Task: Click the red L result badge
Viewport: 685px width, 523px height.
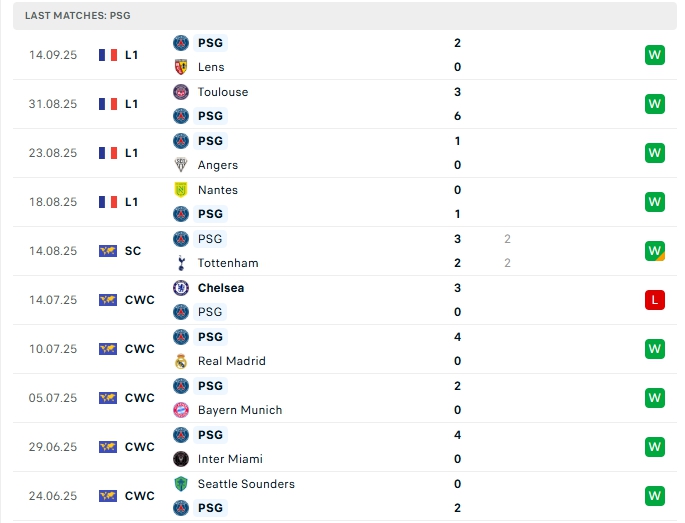Action: click(655, 300)
